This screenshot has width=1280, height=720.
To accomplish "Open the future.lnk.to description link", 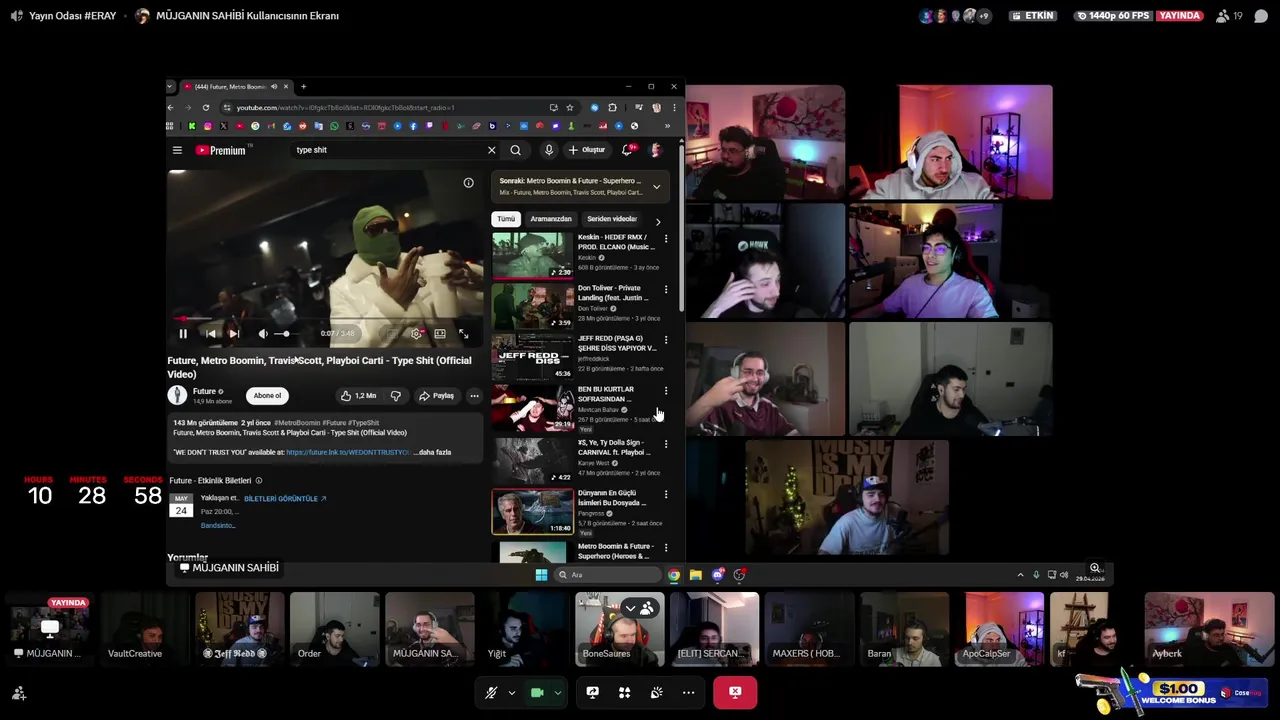I will [348, 452].
